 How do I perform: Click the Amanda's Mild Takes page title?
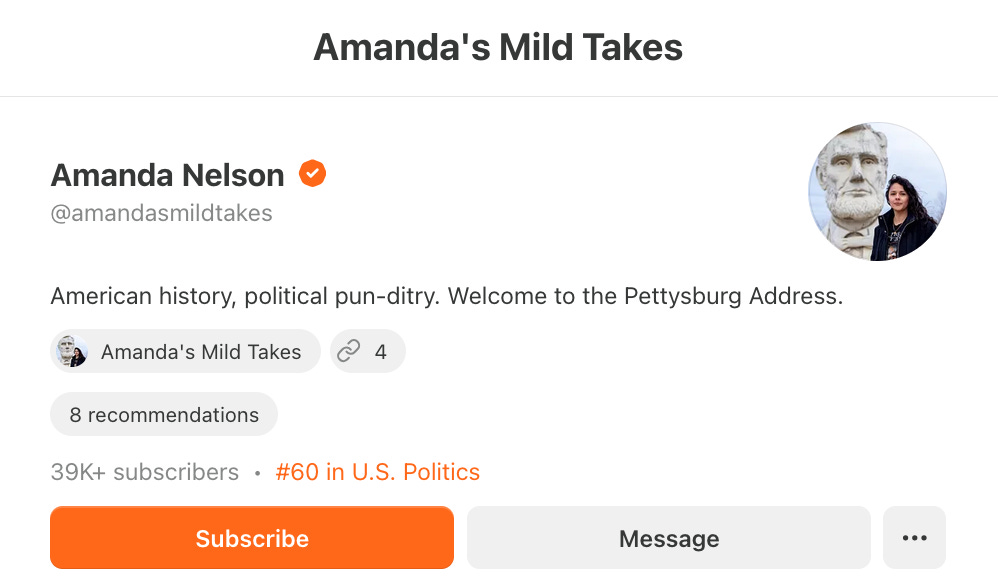[498, 47]
